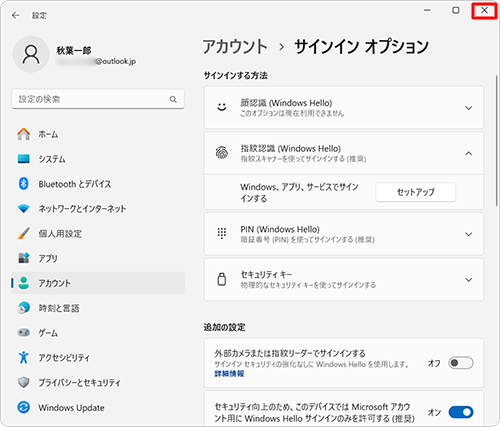Minimize the Settings window
The height and width of the screenshot is (427, 500).
(x=427, y=10)
